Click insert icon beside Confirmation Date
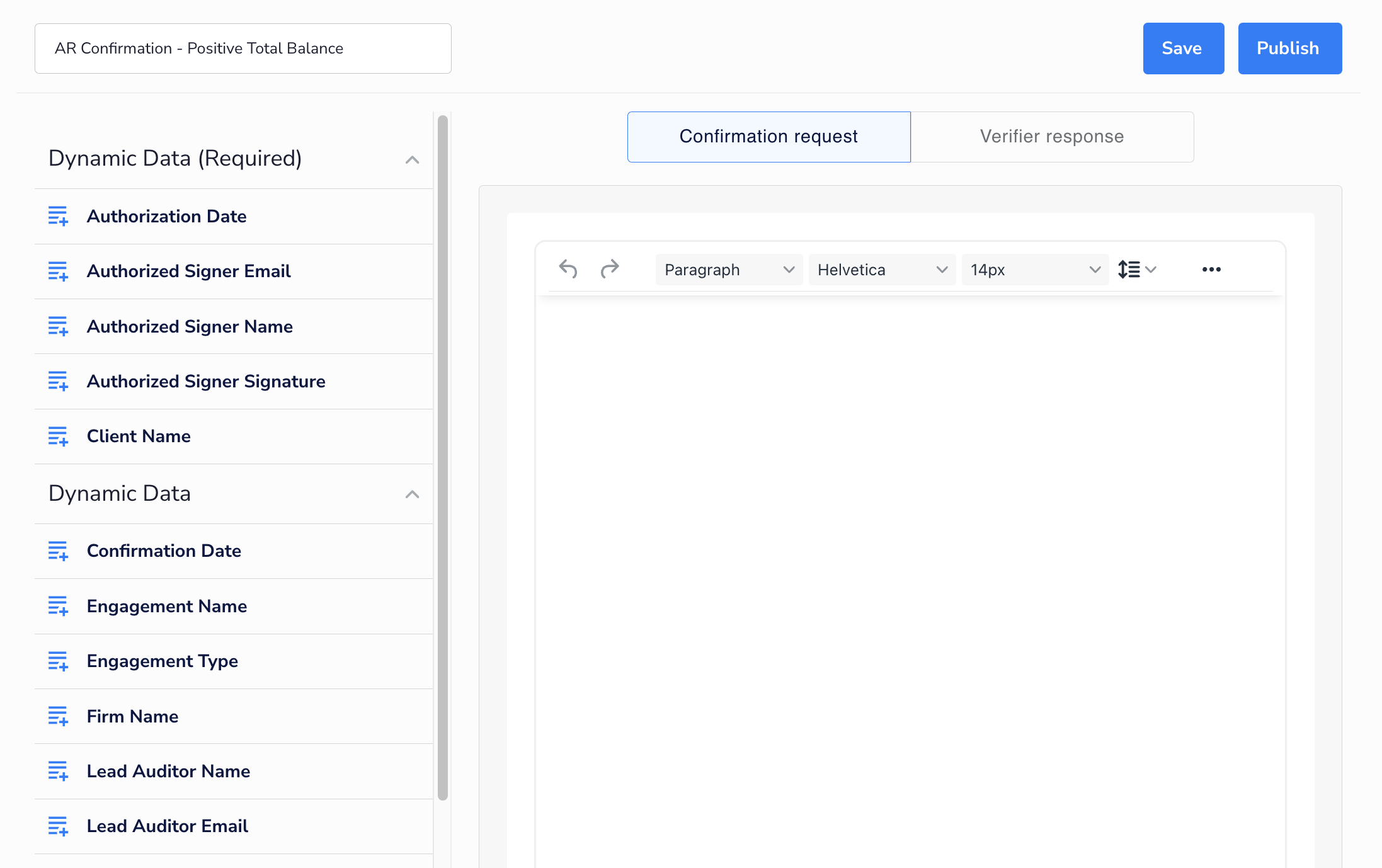This screenshot has height=868, width=1382. [x=58, y=551]
